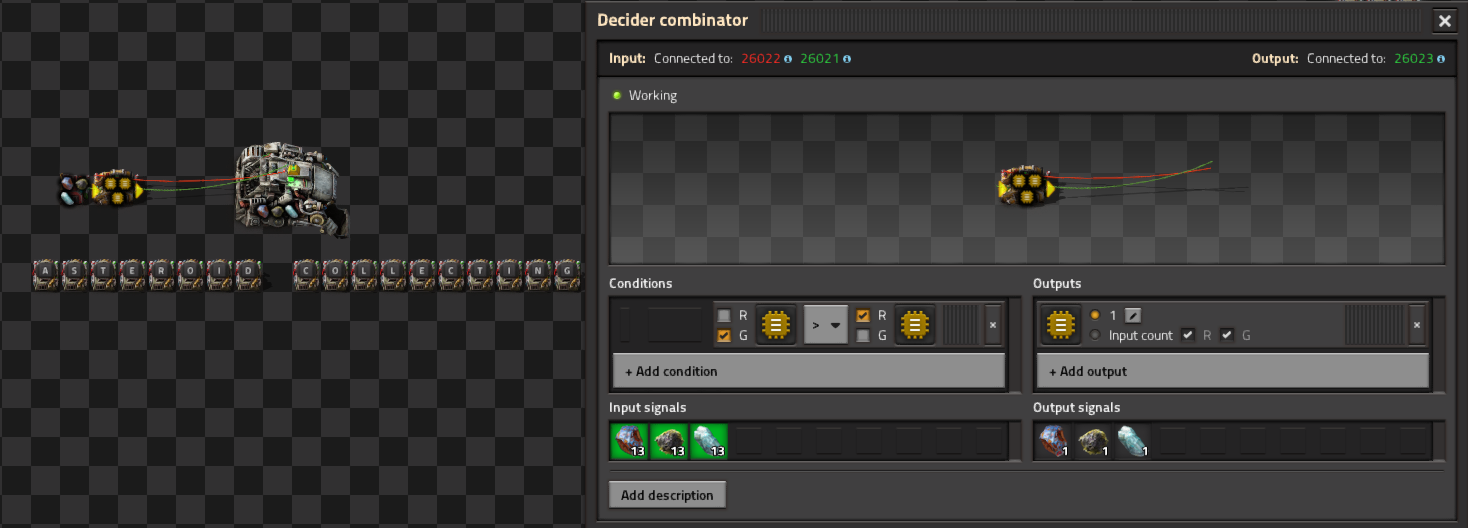Screen dimensions: 1468x528
Task: Click the first input signal with count 13
Action: point(629,441)
